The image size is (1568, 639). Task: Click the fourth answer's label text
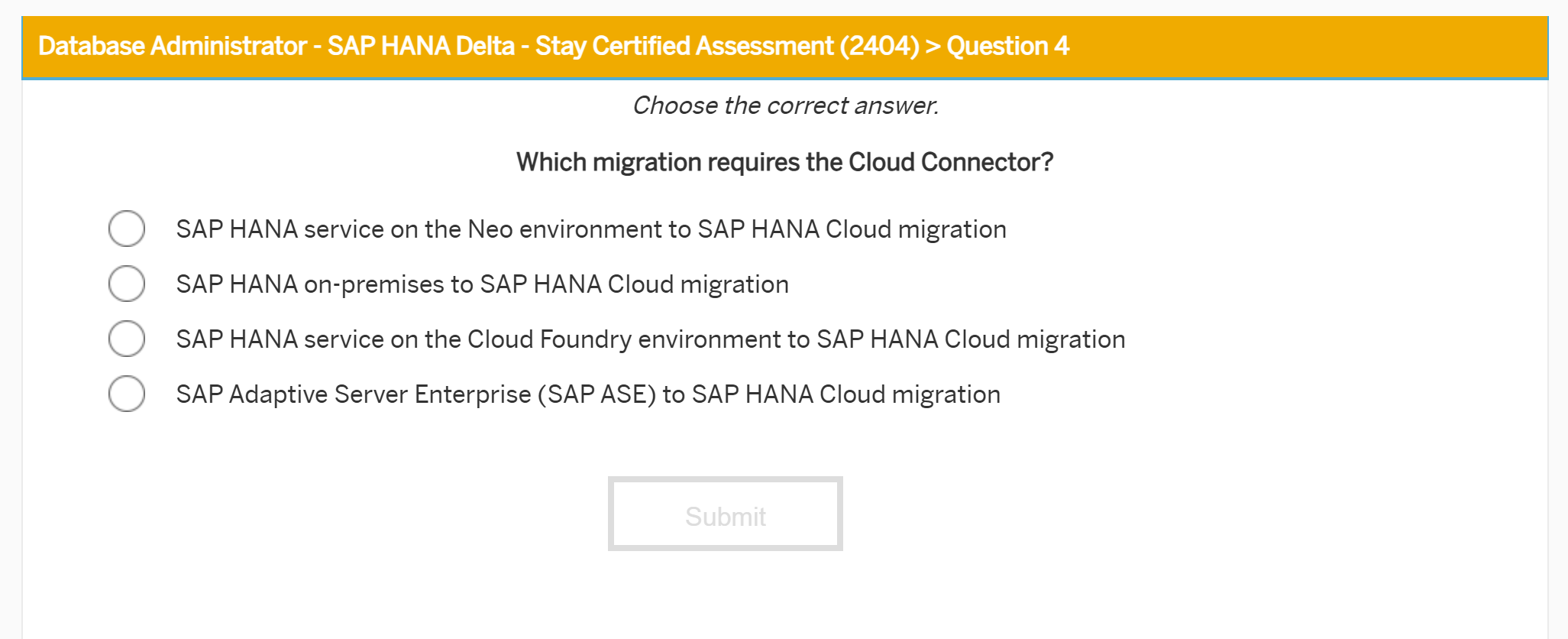pyautogui.click(x=587, y=394)
